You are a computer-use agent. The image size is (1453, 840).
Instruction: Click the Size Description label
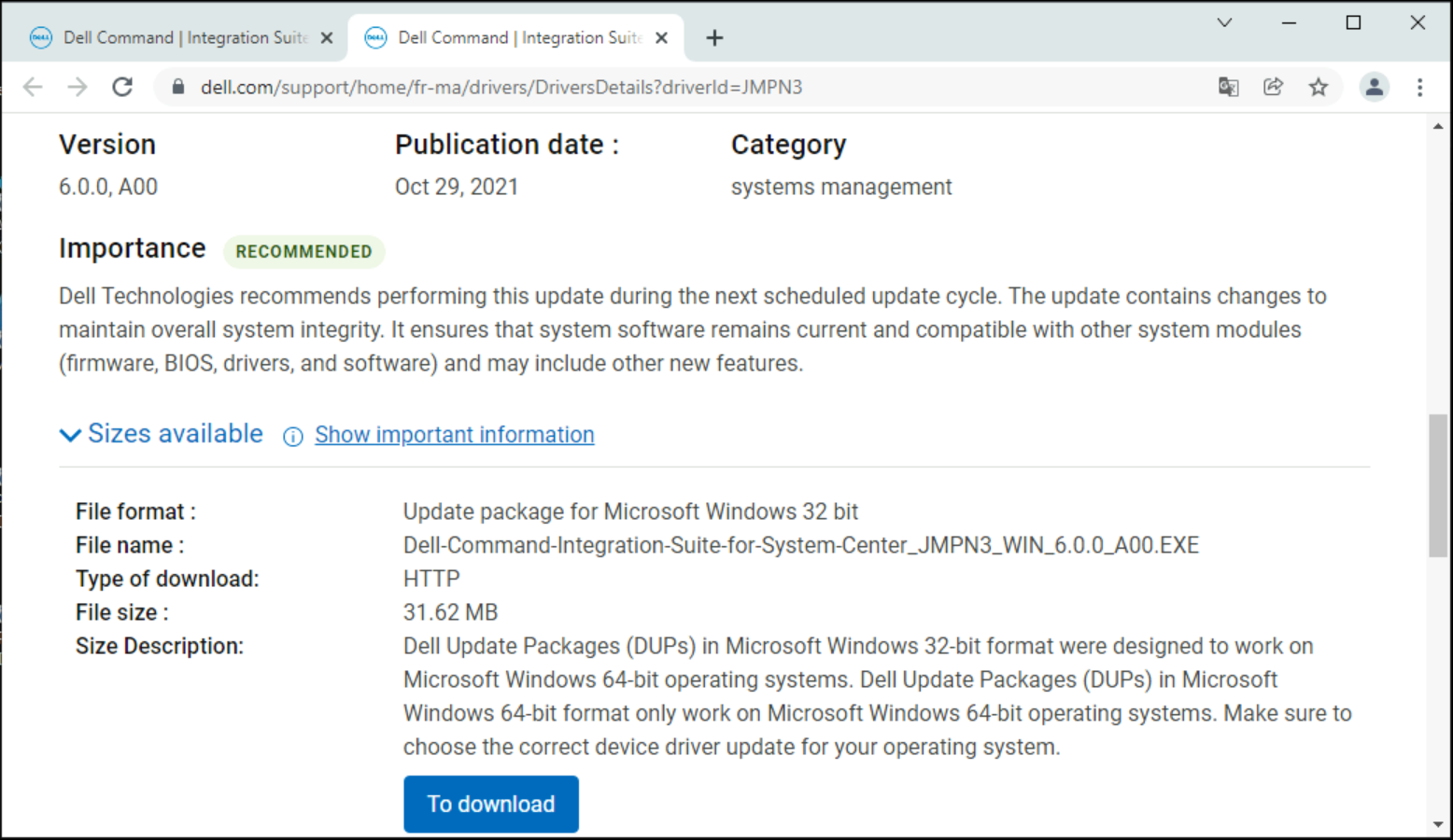(x=160, y=646)
